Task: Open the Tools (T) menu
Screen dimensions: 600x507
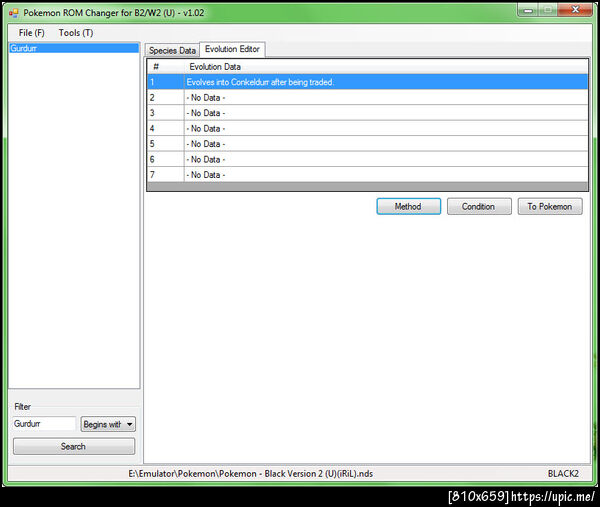Action: (76, 33)
